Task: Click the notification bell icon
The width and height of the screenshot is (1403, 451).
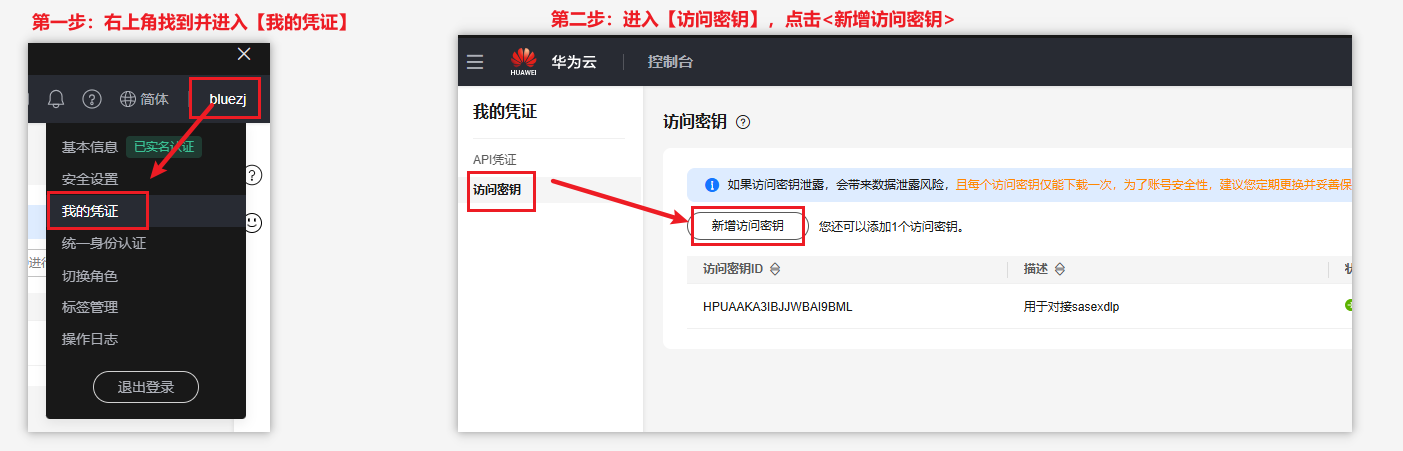Action: point(56,99)
